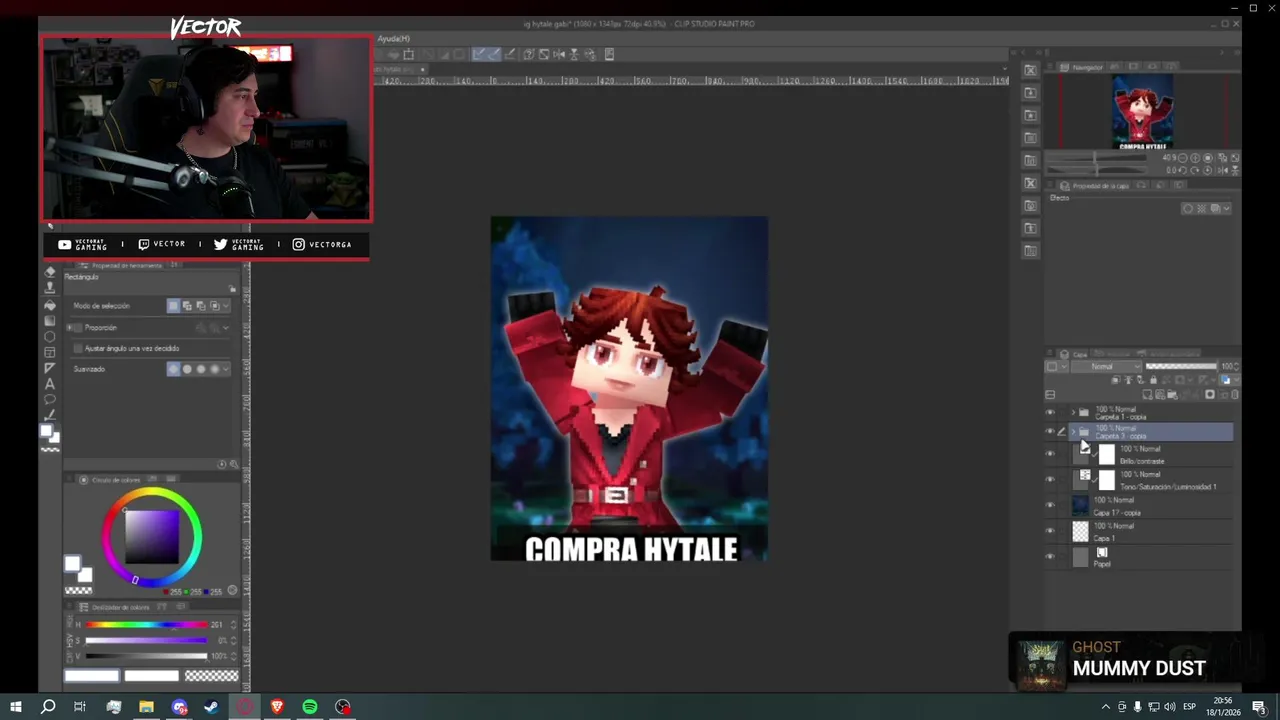Hide the Carpeta 3 - copia folder layer
Viewport: 1280px width, 720px height.
click(x=1050, y=432)
